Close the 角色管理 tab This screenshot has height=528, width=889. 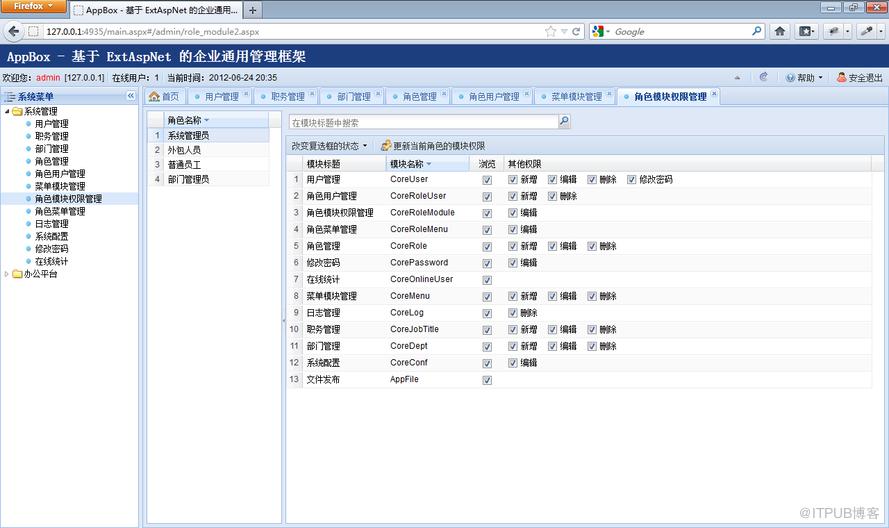coord(444,94)
